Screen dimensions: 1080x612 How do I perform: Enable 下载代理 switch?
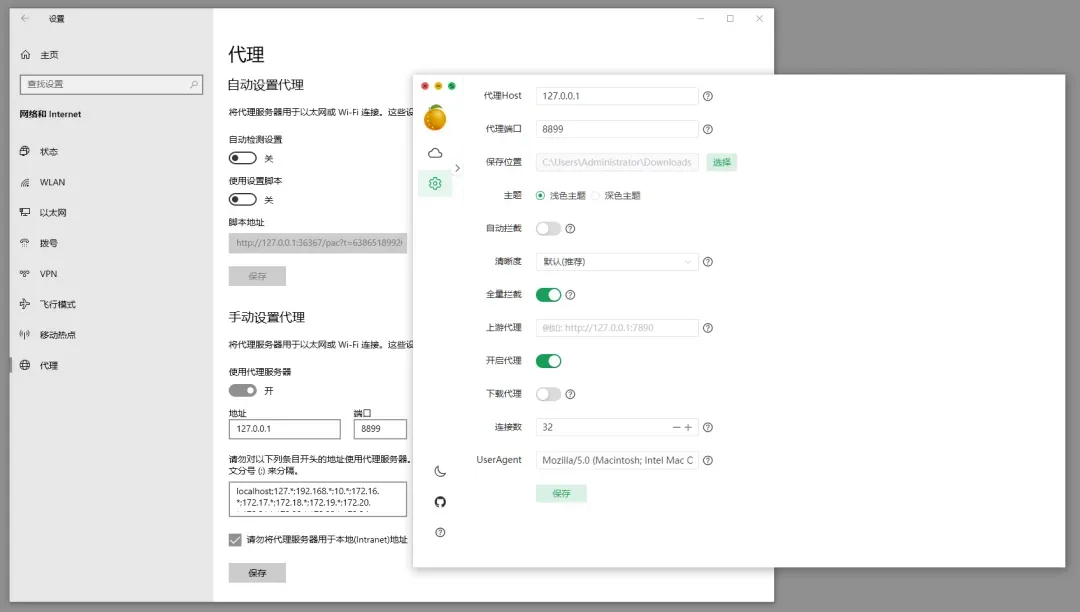point(548,394)
